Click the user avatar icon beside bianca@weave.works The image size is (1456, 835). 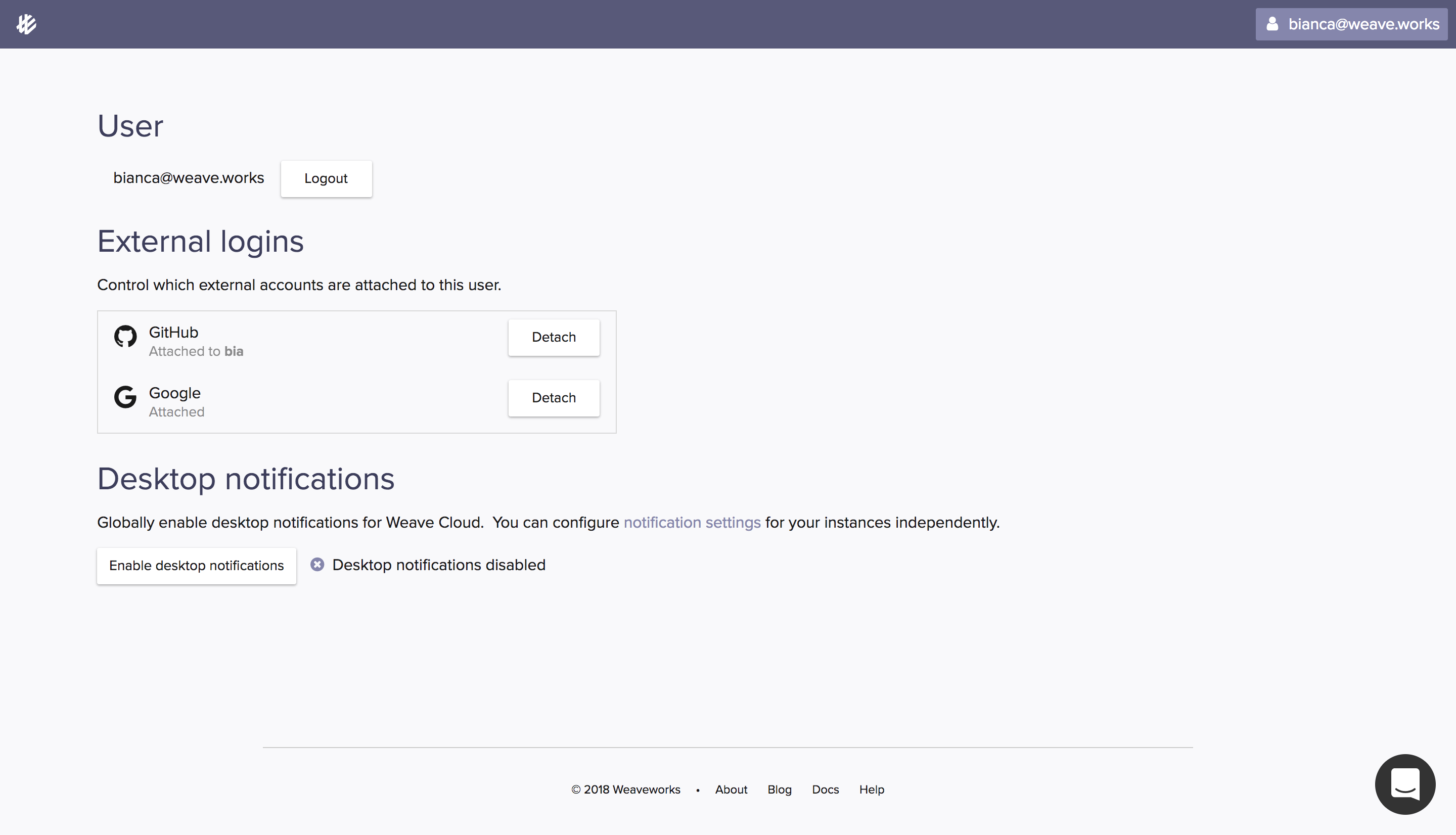pos(1272,24)
